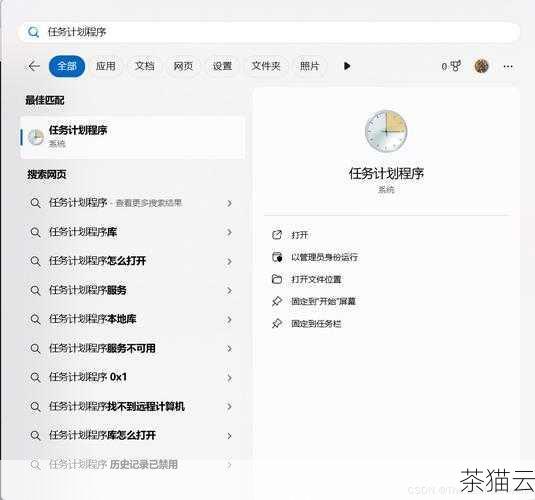Open the user profile avatar
535x500 pixels.
(x=481, y=66)
